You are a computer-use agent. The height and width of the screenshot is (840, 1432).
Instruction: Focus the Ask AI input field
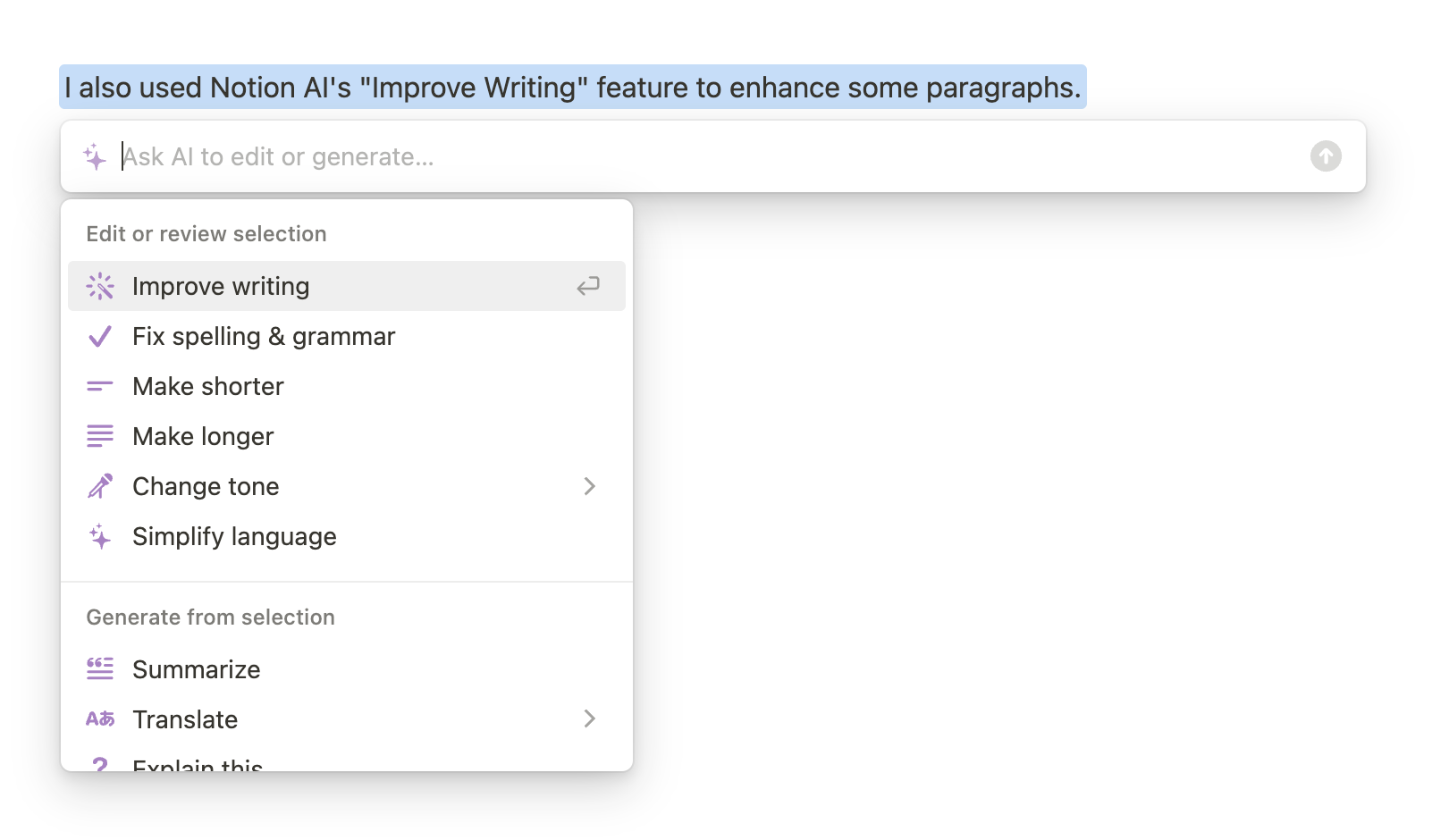pyautogui.click(x=697, y=157)
